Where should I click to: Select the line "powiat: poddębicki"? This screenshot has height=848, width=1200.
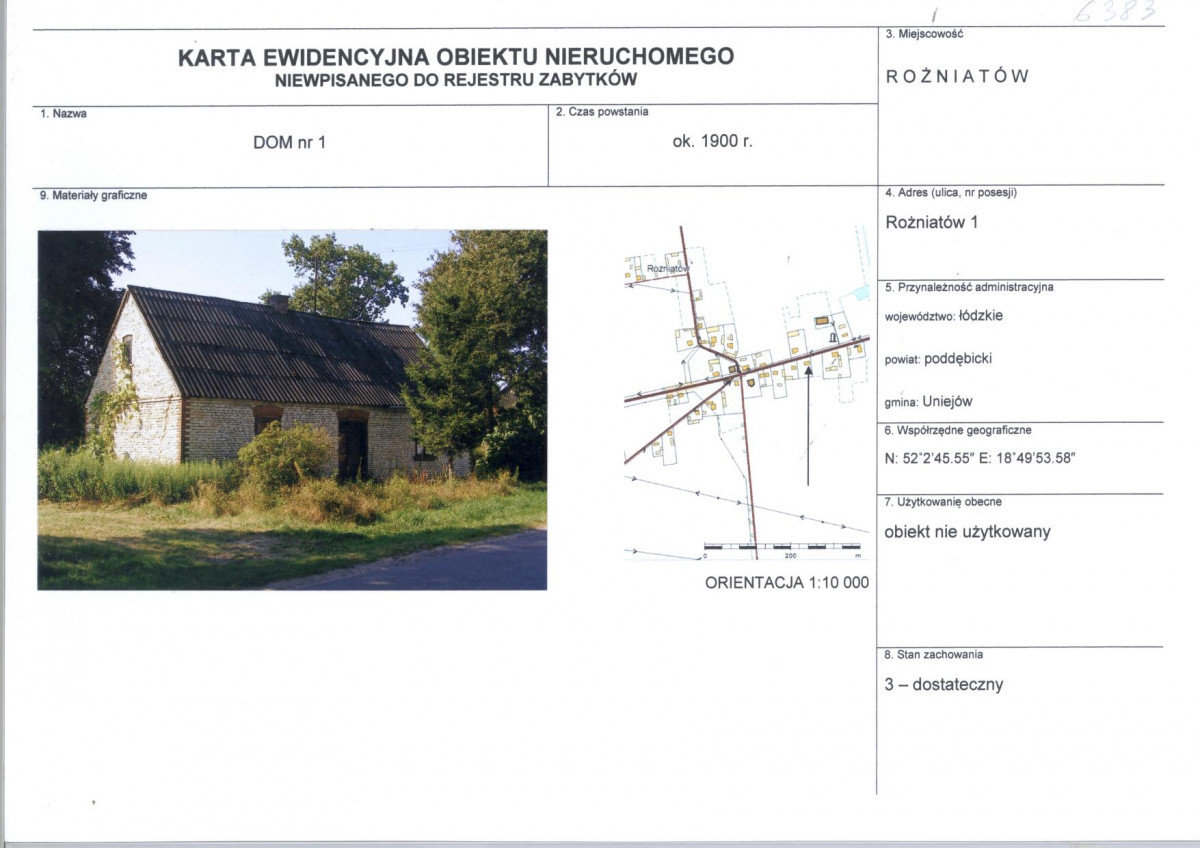(939, 358)
